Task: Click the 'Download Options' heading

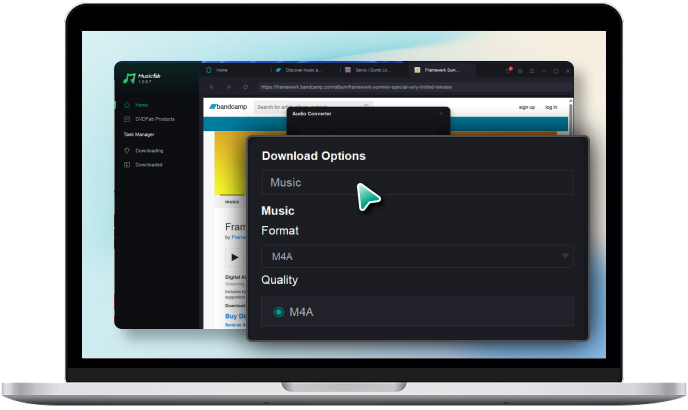Action: [314, 156]
